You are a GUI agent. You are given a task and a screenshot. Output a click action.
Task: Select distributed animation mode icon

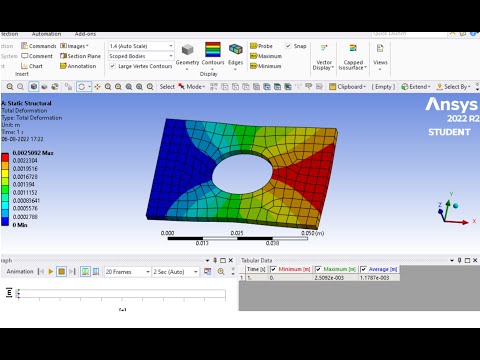pos(85,272)
